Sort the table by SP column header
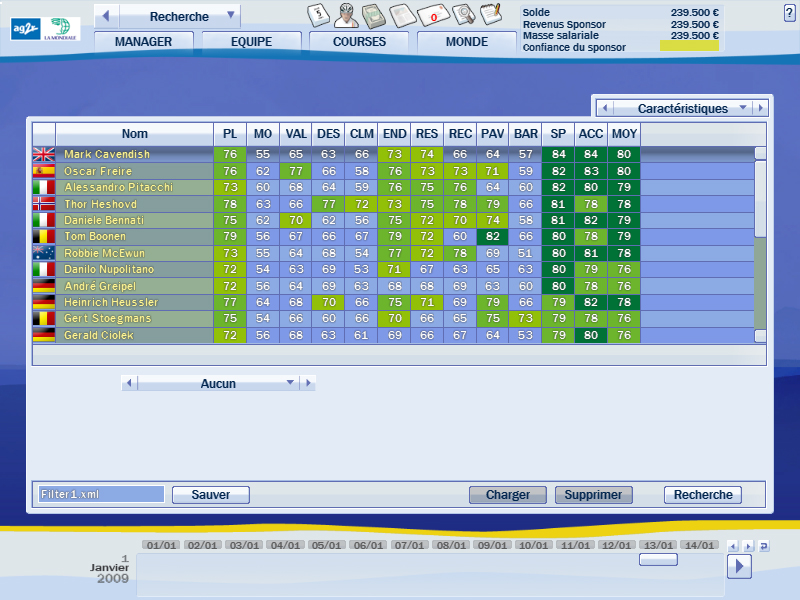 point(558,134)
